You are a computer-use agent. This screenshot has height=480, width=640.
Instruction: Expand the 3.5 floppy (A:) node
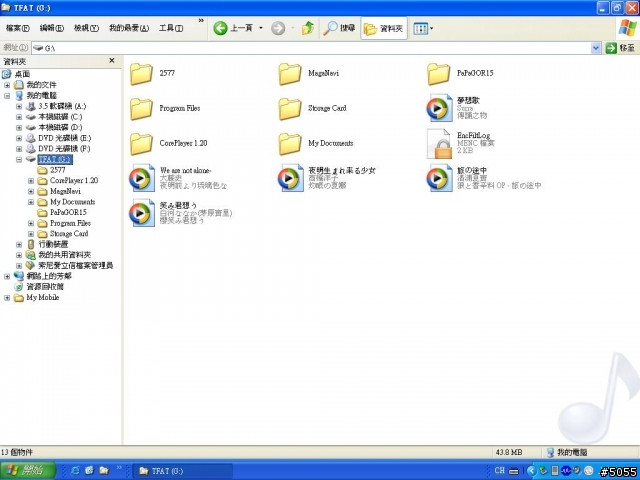coord(19,106)
